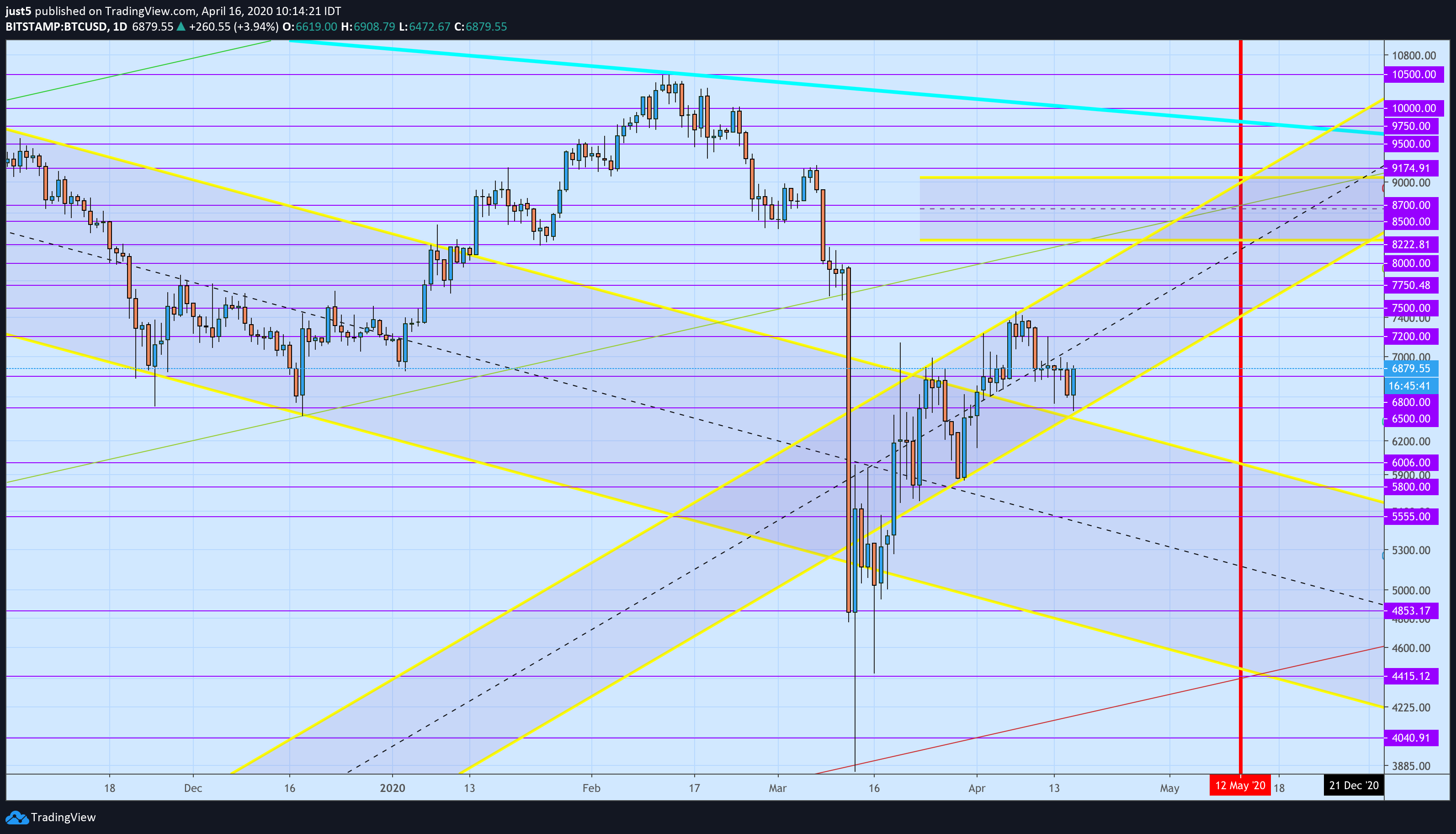Click the black 21 Dec '20 date marker
The width and height of the screenshot is (1456, 834).
pos(1354,786)
